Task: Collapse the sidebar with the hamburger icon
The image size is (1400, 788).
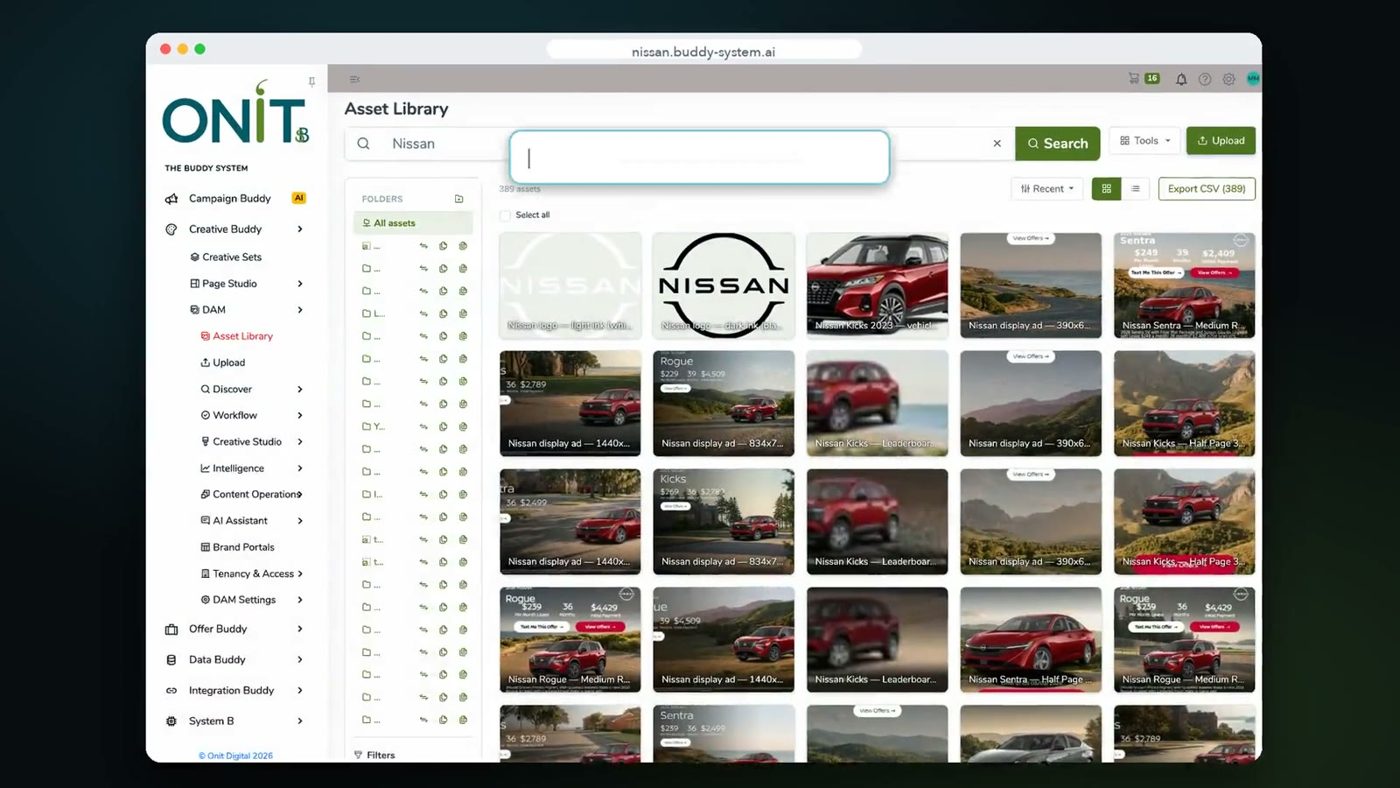Action: click(354, 79)
